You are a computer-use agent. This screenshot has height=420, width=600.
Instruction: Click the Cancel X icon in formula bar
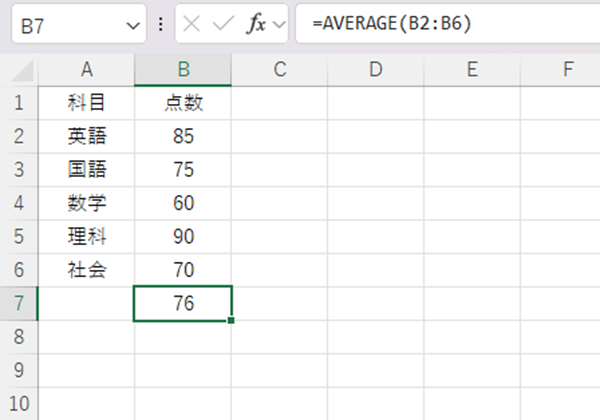tap(192, 25)
